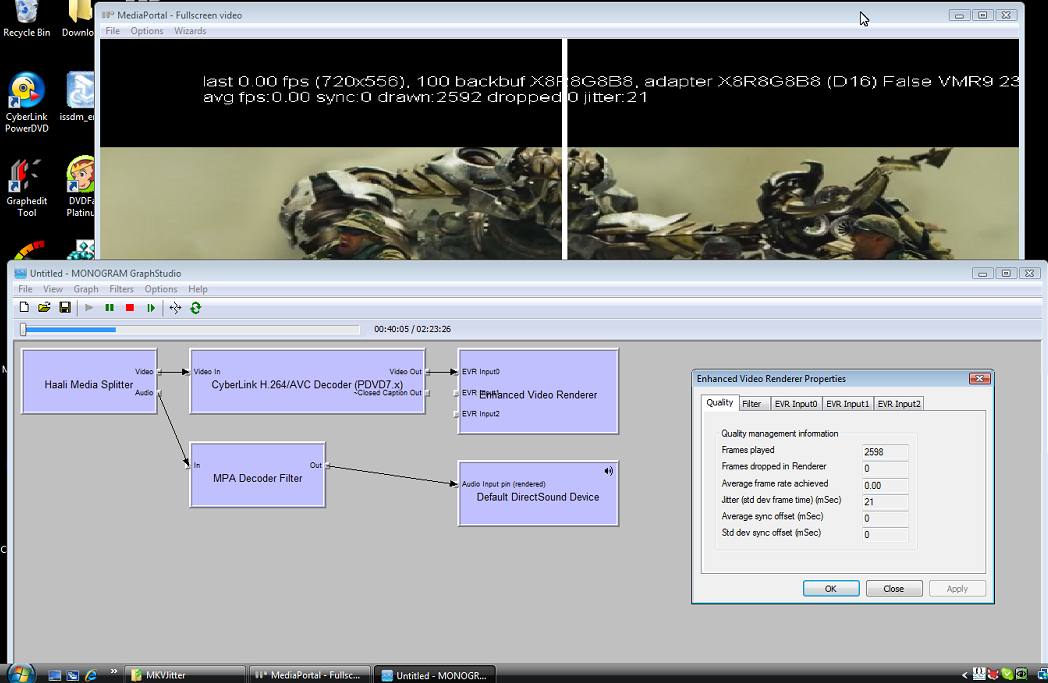Click the Show Desktop quick launch icon
Screen dimensions: 1048x683
[x=55, y=675]
